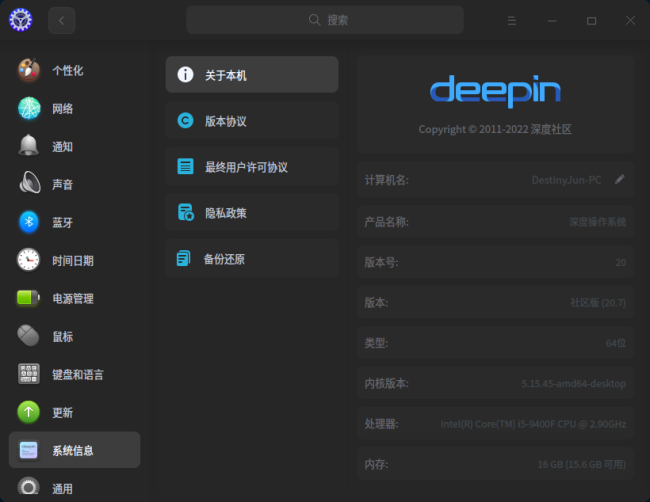Click the 内存 label

pyautogui.click(x=376, y=464)
